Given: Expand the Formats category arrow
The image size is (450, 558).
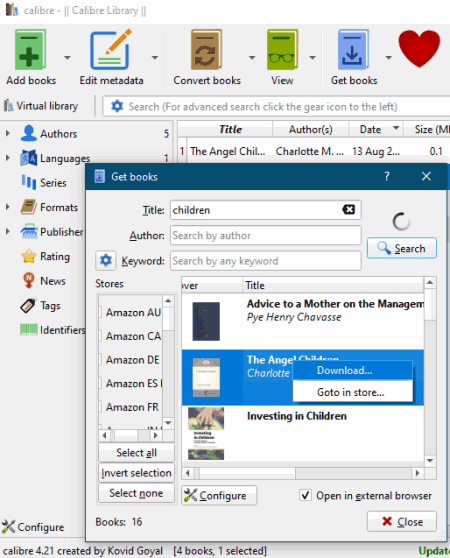Looking at the screenshot, I should tap(7, 207).
